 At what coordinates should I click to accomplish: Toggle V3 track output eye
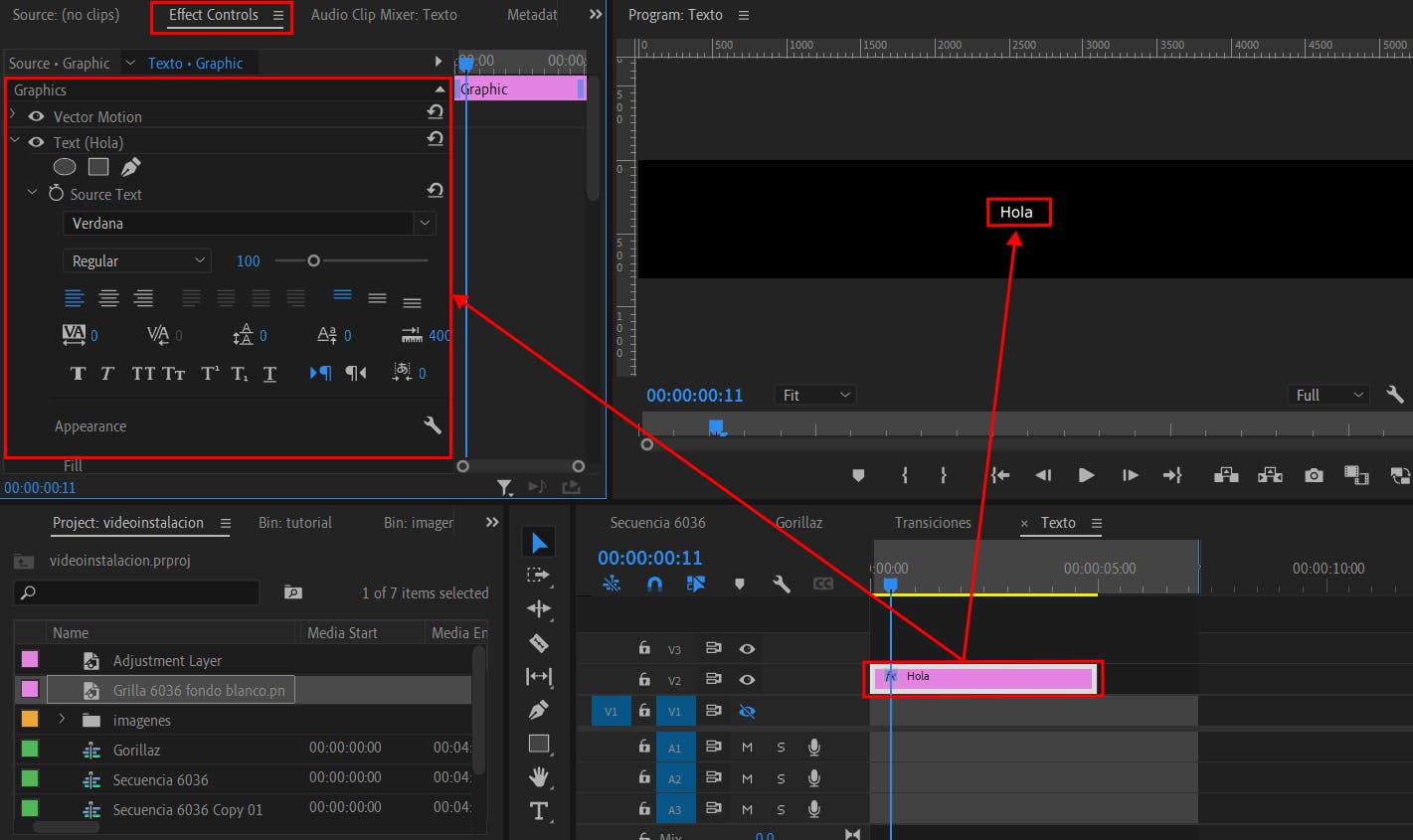(747, 648)
